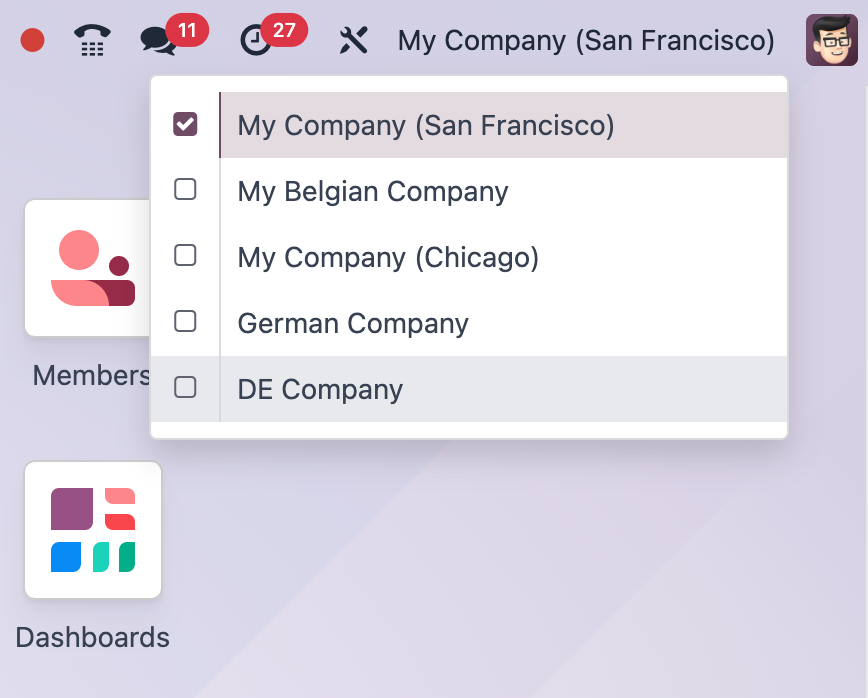Screen dimensions: 868x698
Task: Select My Company (Chicago) from the list
Action: (388, 256)
